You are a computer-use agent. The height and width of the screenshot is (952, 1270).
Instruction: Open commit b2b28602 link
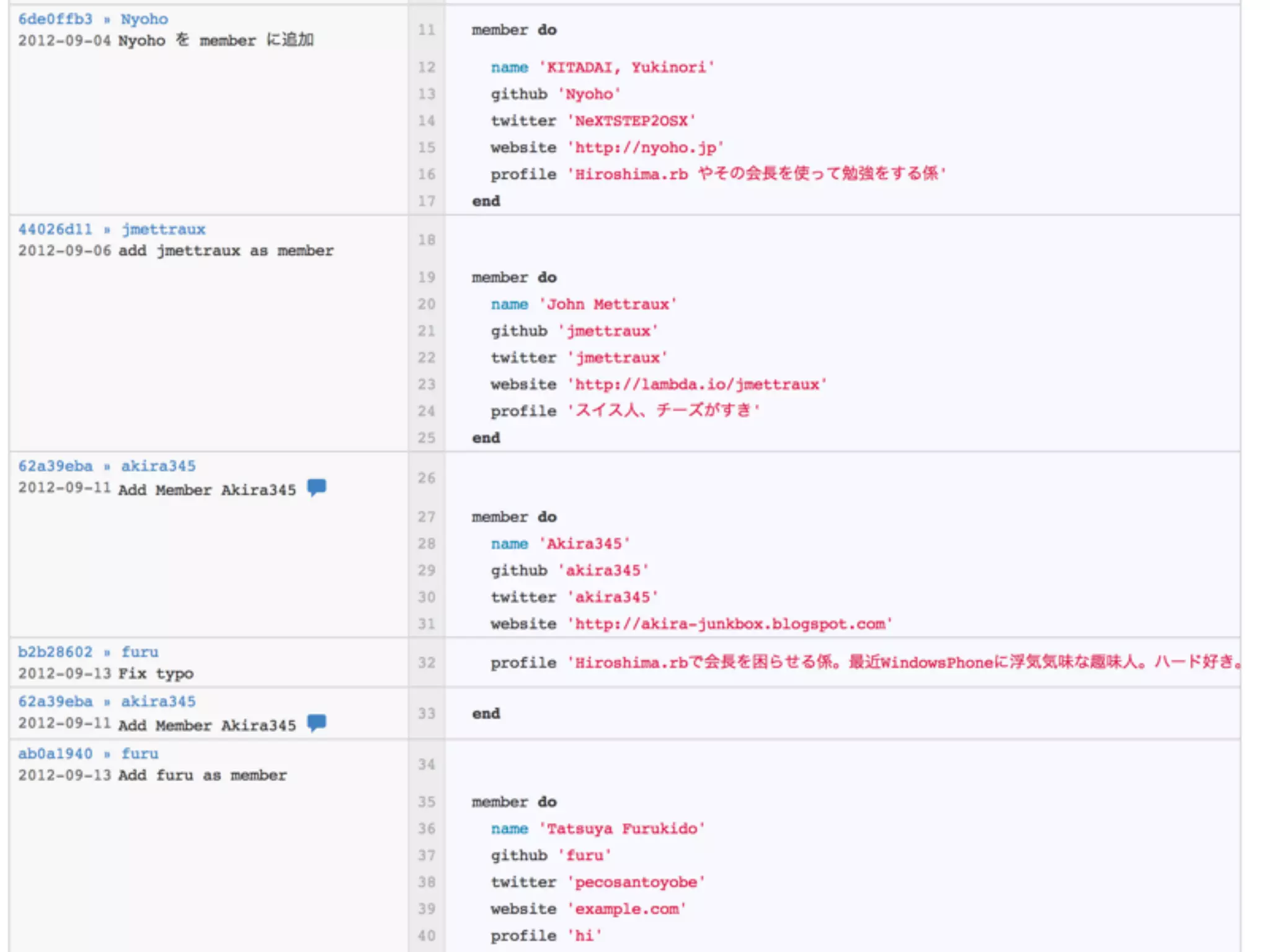point(55,652)
